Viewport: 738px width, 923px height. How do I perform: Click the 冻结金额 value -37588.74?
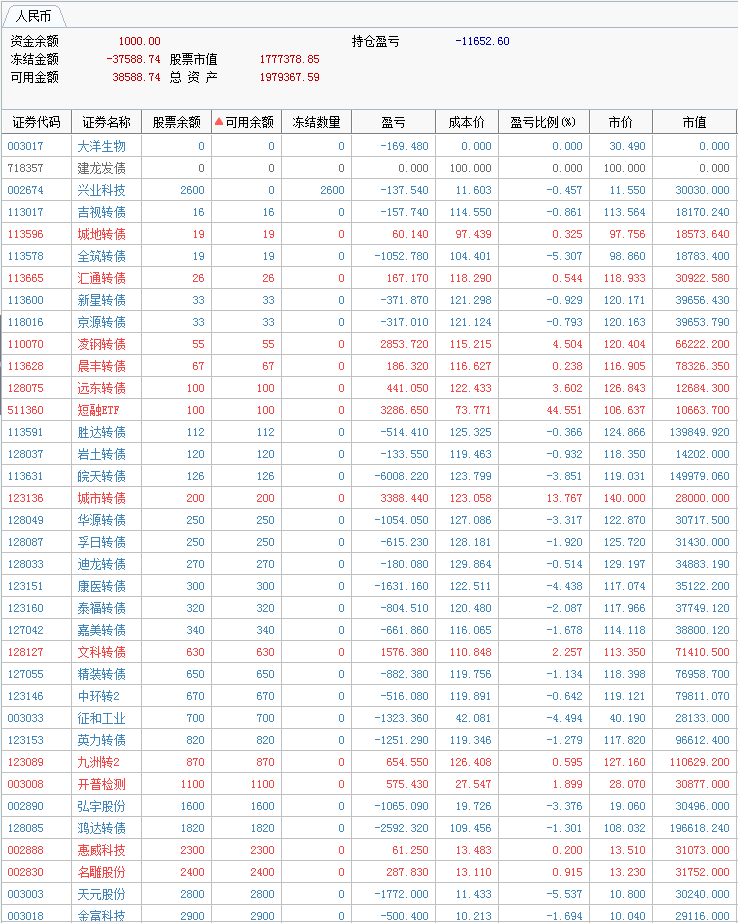(x=133, y=59)
